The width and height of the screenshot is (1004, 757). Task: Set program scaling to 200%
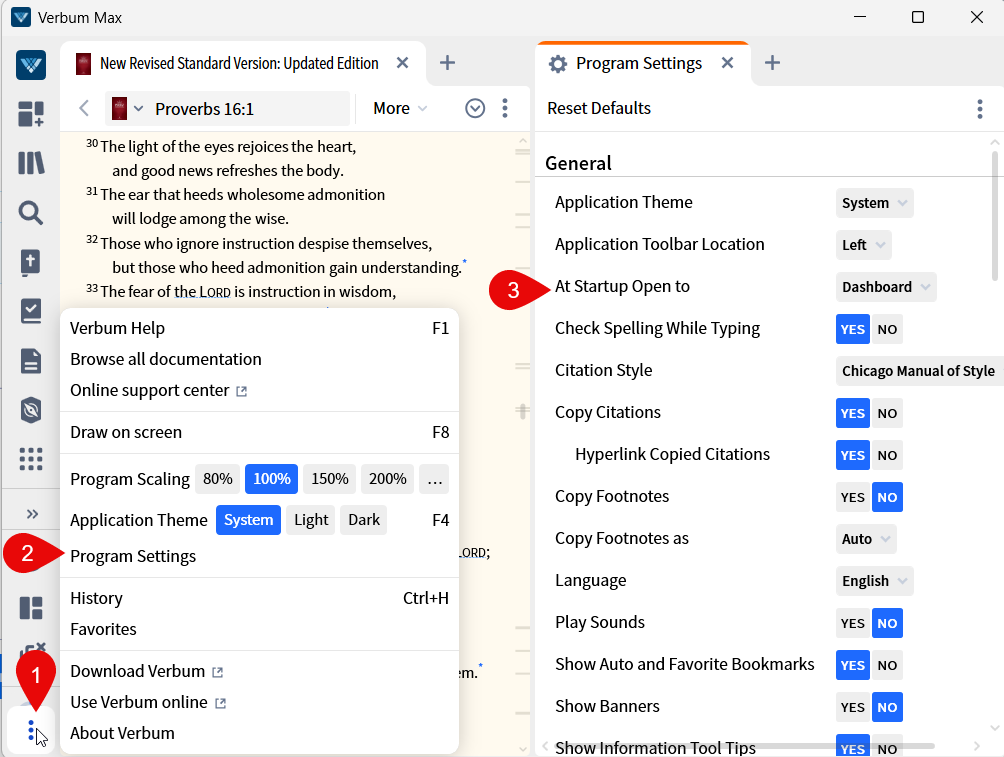pos(387,479)
